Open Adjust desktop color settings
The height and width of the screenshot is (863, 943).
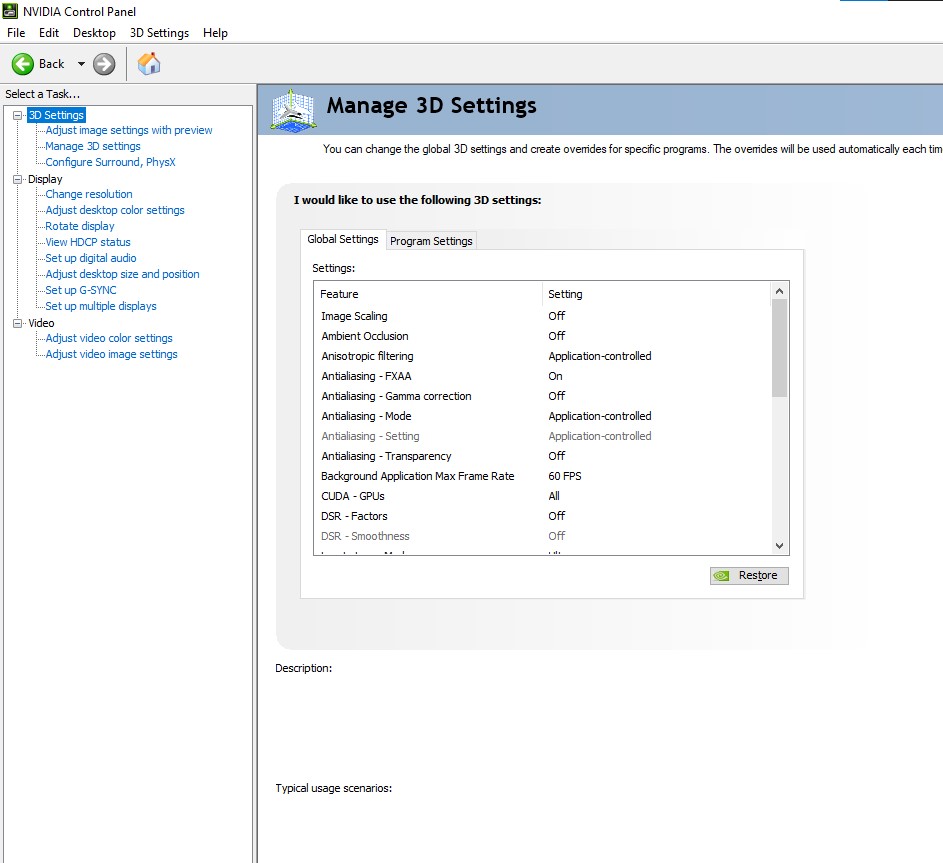click(115, 210)
